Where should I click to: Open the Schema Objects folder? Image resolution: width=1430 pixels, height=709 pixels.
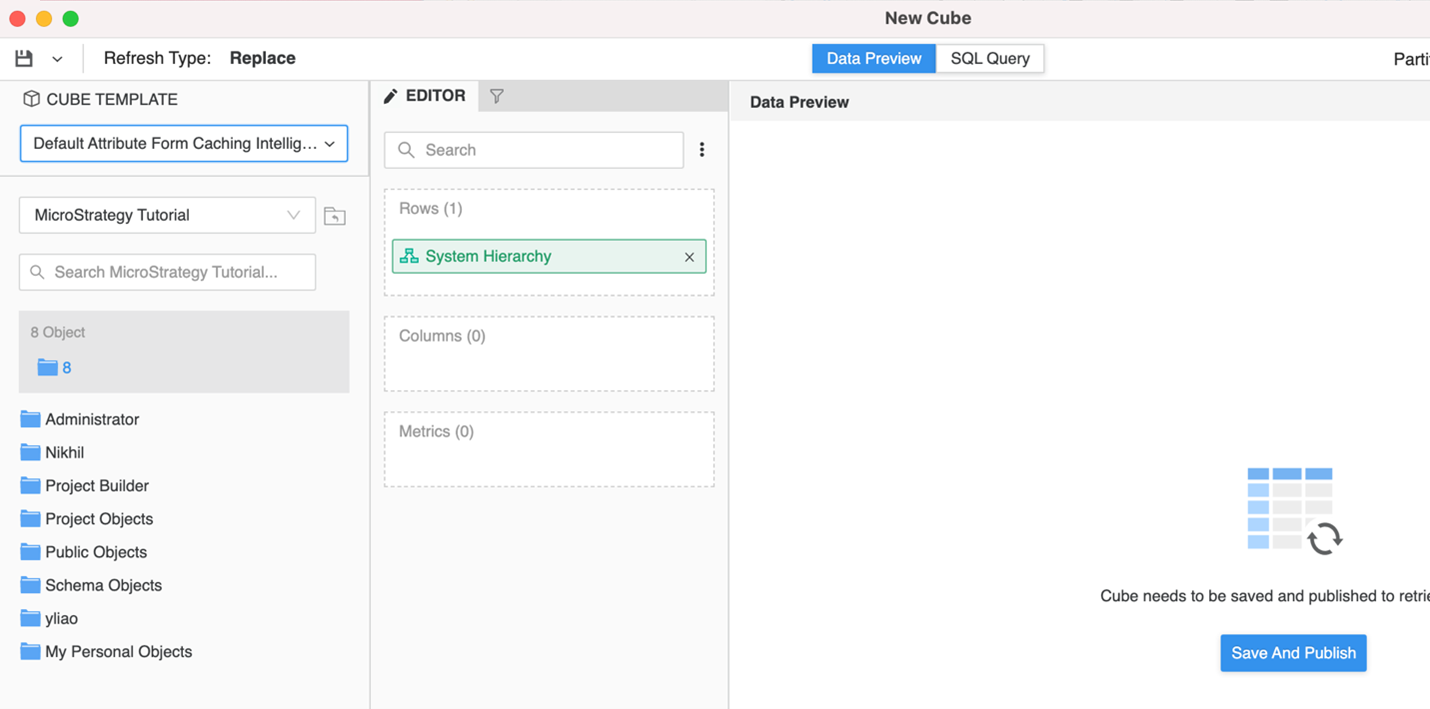click(x=102, y=585)
